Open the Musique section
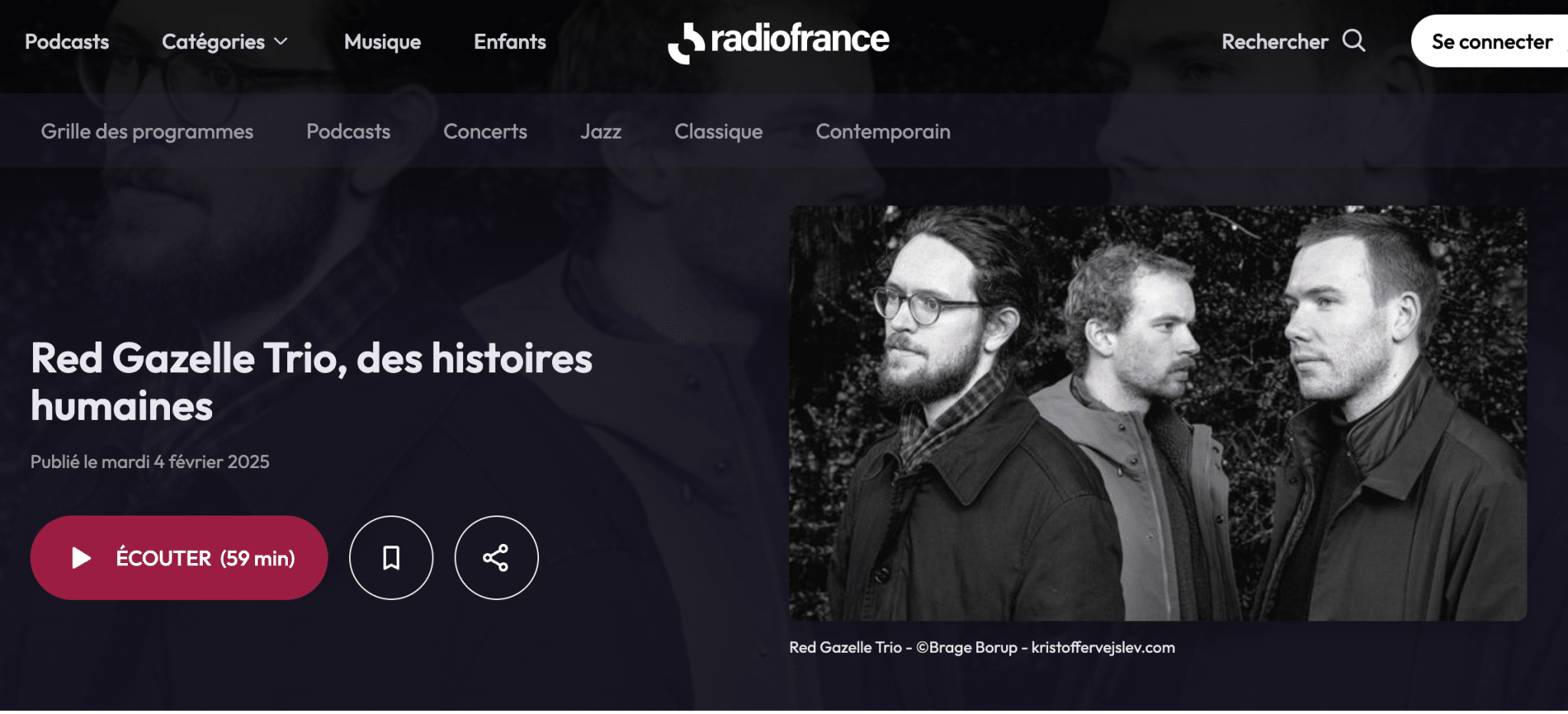Image resolution: width=1568 pixels, height=714 pixels. [383, 41]
